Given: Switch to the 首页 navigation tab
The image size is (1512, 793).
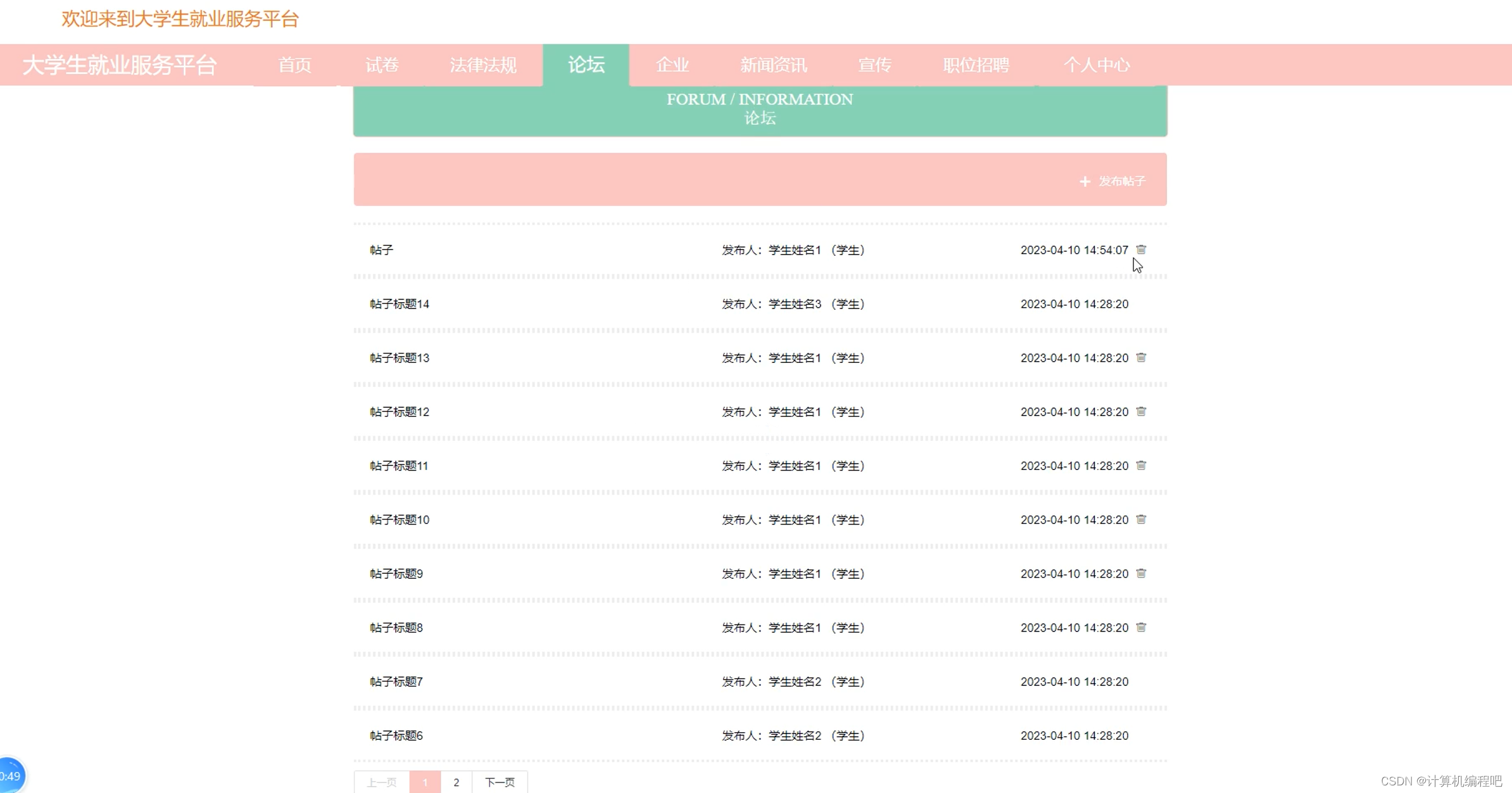Looking at the screenshot, I should pos(294,65).
